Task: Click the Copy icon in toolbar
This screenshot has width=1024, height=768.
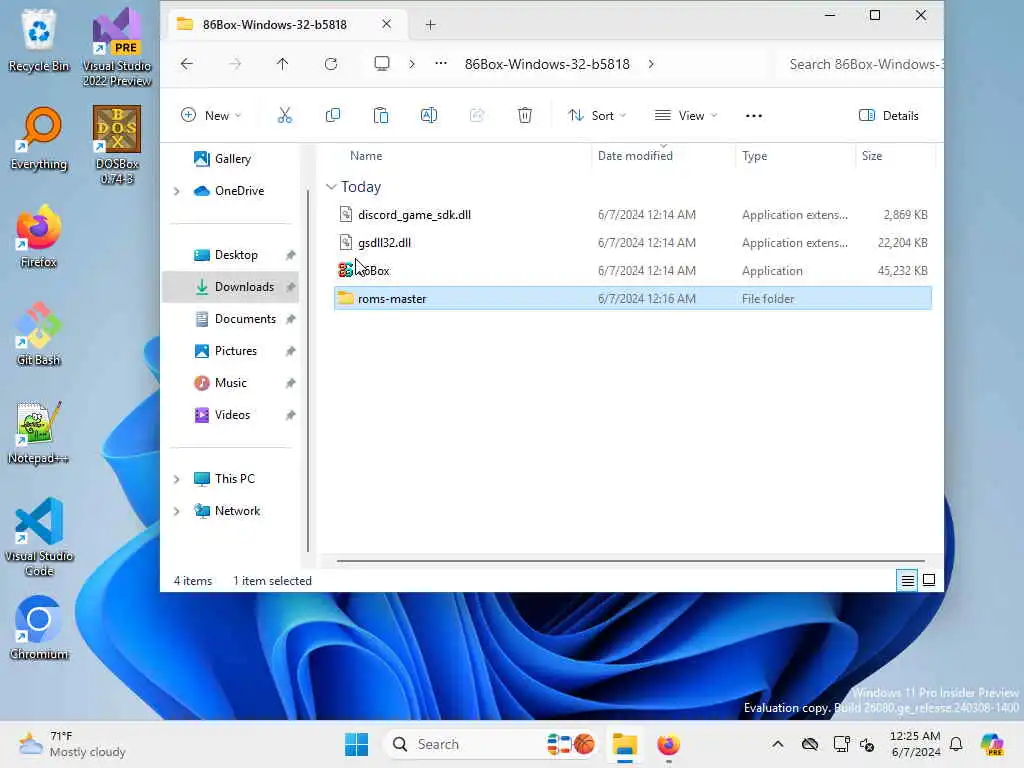Action: (x=332, y=116)
